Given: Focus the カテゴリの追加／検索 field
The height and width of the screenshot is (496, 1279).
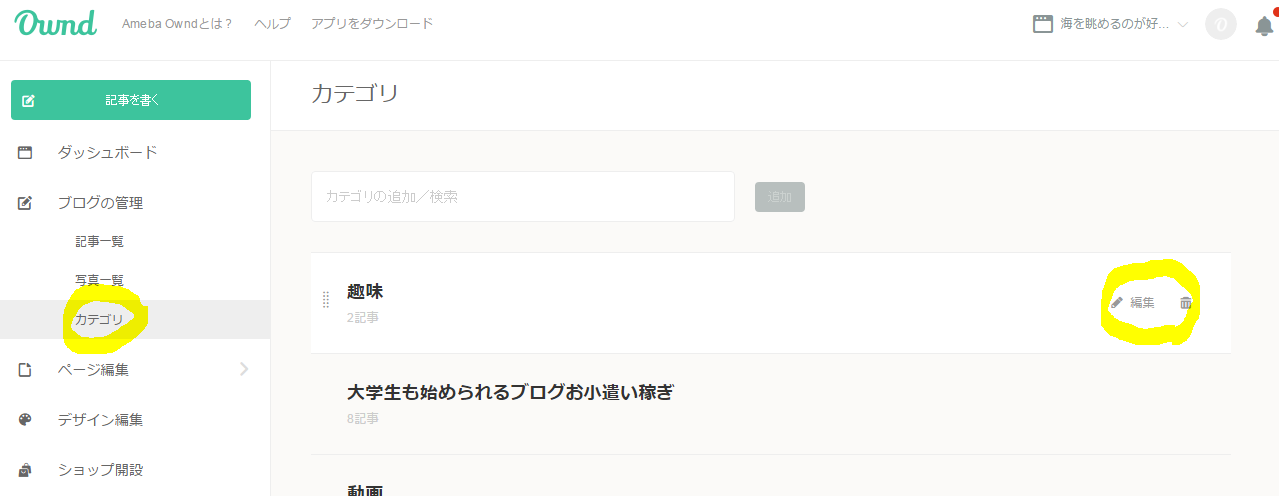Looking at the screenshot, I should [523, 197].
